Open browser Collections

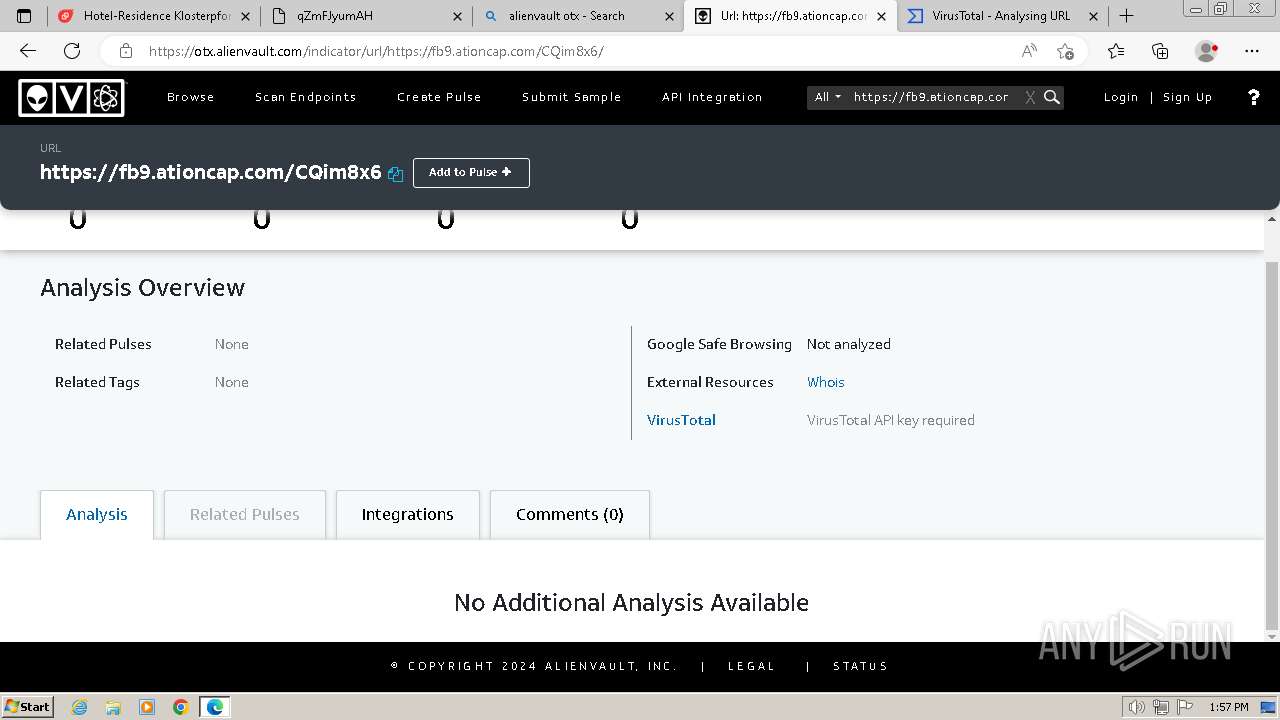pyautogui.click(x=1160, y=51)
